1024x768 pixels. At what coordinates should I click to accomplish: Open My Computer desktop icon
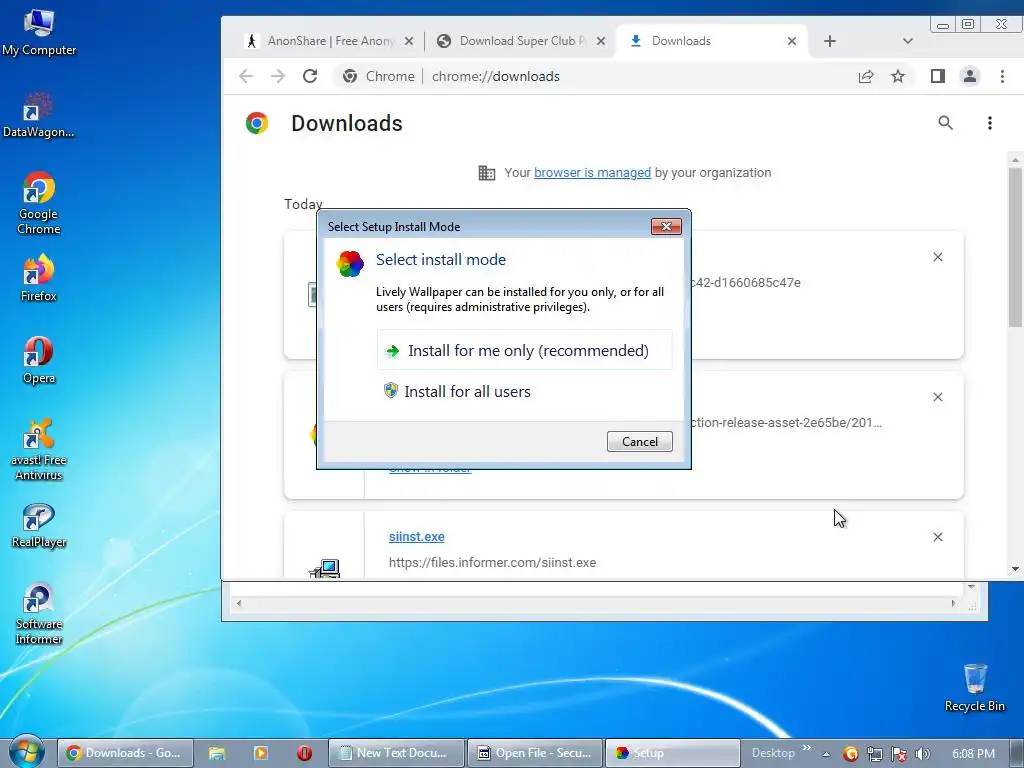pos(39,33)
